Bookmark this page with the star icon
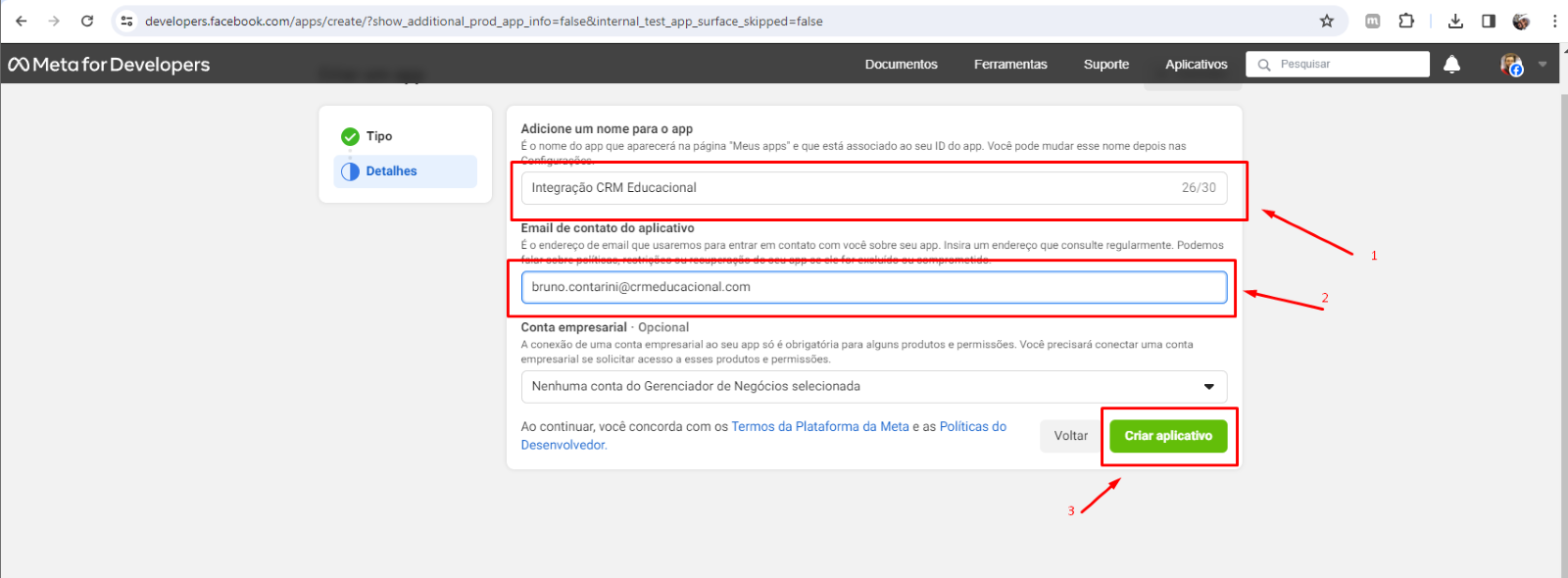The height and width of the screenshot is (578, 1568). (1326, 21)
